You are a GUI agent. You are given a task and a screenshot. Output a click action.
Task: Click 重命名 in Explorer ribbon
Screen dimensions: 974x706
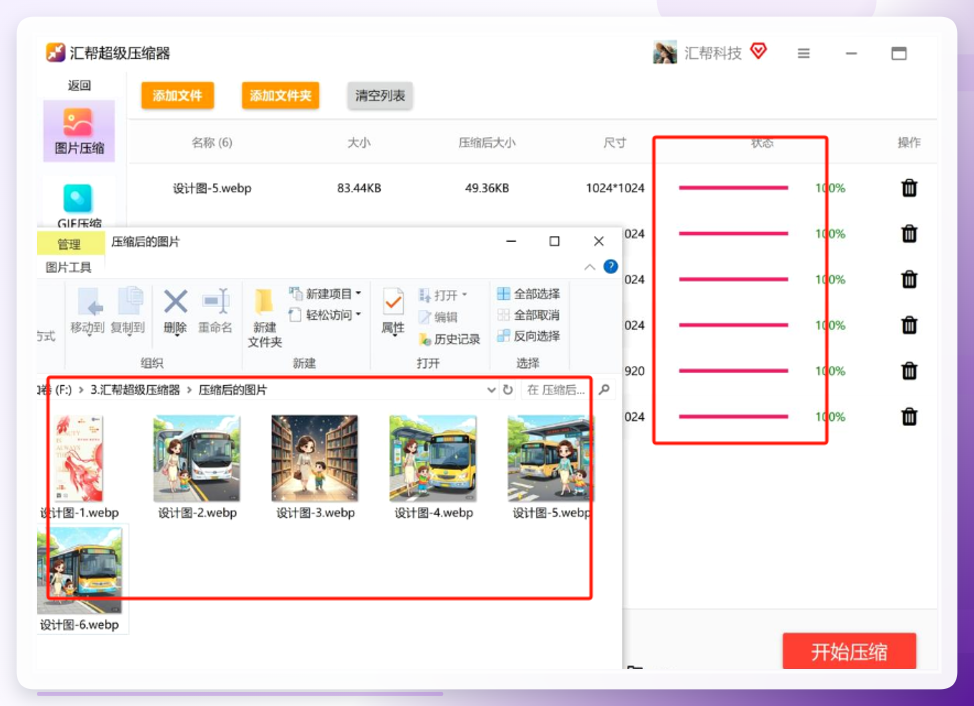tap(216, 312)
